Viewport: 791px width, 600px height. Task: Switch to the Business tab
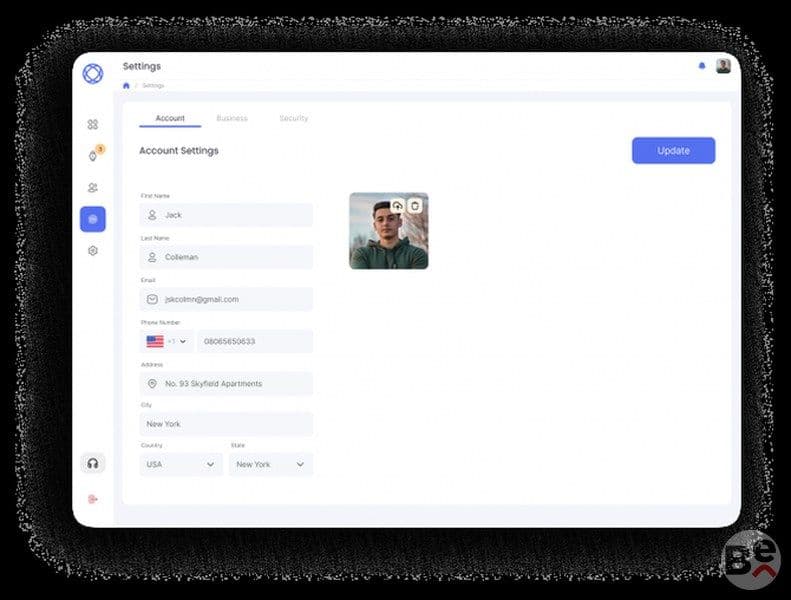coord(232,118)
